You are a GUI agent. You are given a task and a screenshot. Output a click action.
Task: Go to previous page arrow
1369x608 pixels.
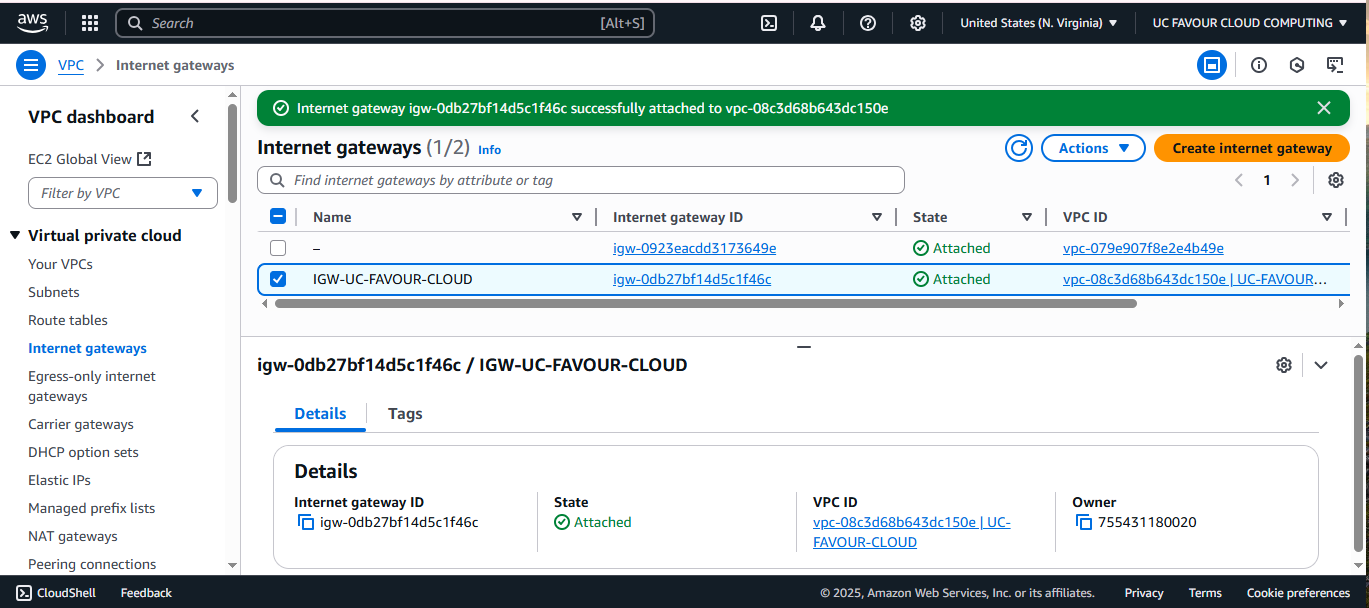point(1239,180)
